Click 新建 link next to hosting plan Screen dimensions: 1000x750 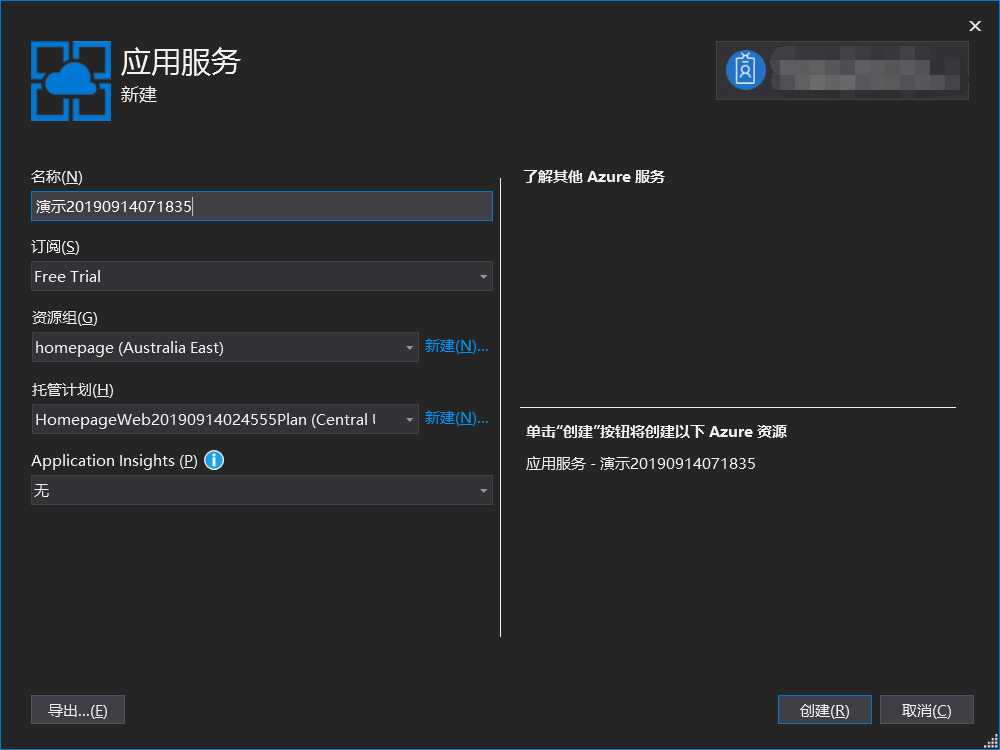tap(456, 418)
